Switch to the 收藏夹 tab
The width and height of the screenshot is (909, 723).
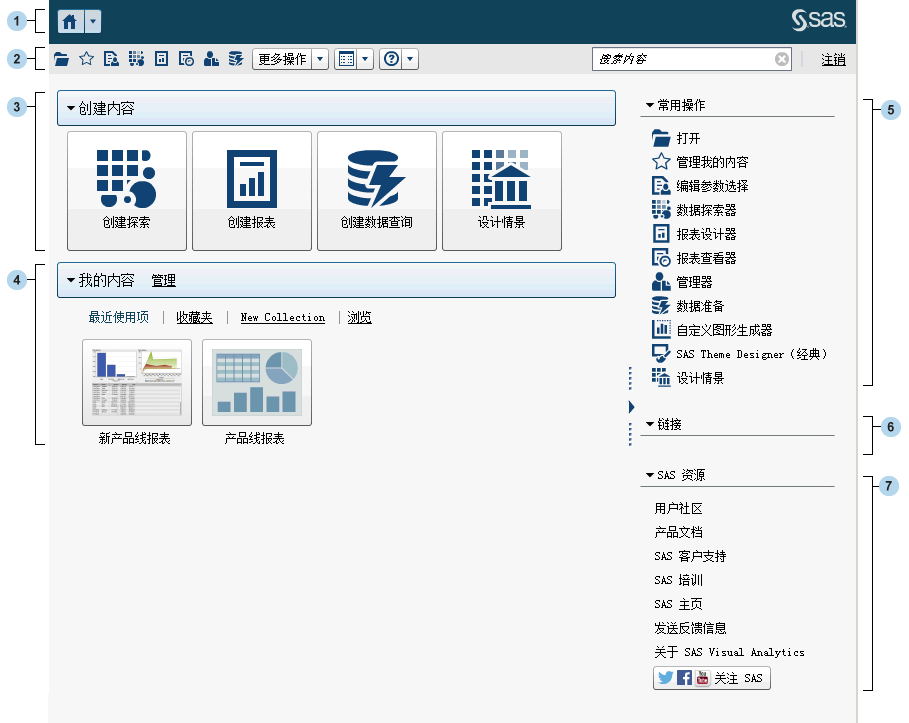pyautogui.click(x=194, y=318)
